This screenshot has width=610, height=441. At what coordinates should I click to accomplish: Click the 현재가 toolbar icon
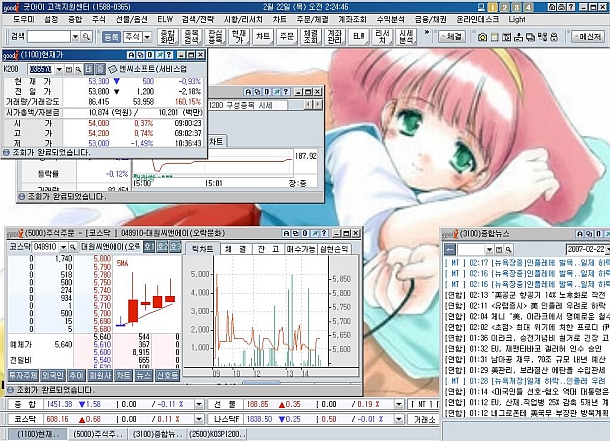point(237,37)
